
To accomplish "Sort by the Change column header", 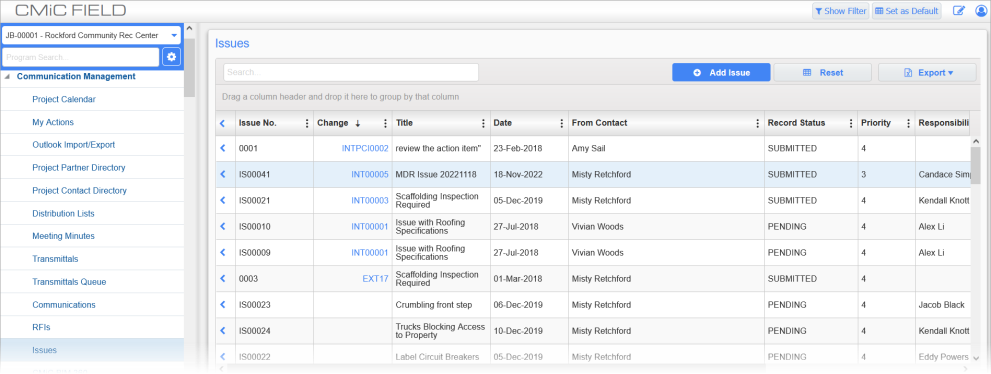I will click(x=332, y=123).
